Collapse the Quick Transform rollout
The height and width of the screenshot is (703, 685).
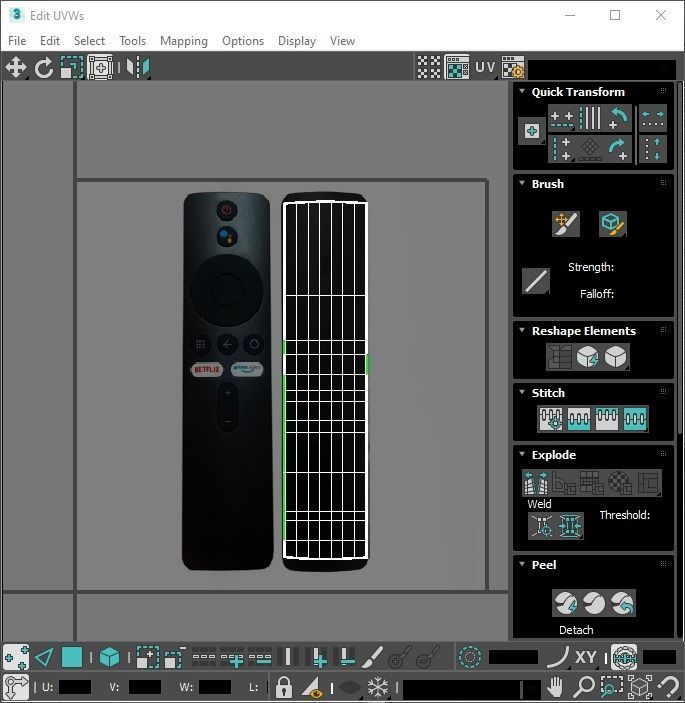tap(522, 91)
